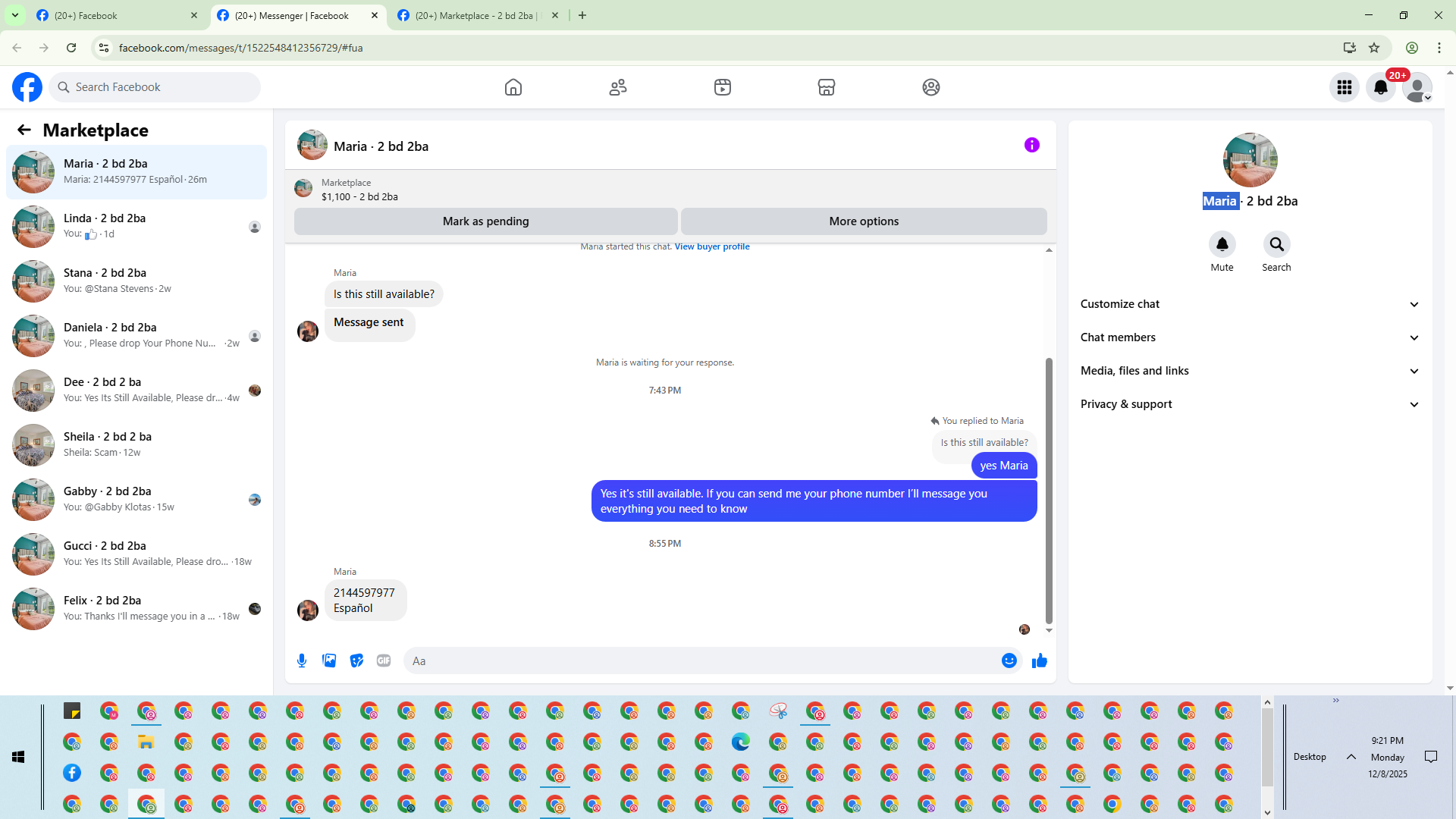Expand Media, files and links section

[1250, 371]
